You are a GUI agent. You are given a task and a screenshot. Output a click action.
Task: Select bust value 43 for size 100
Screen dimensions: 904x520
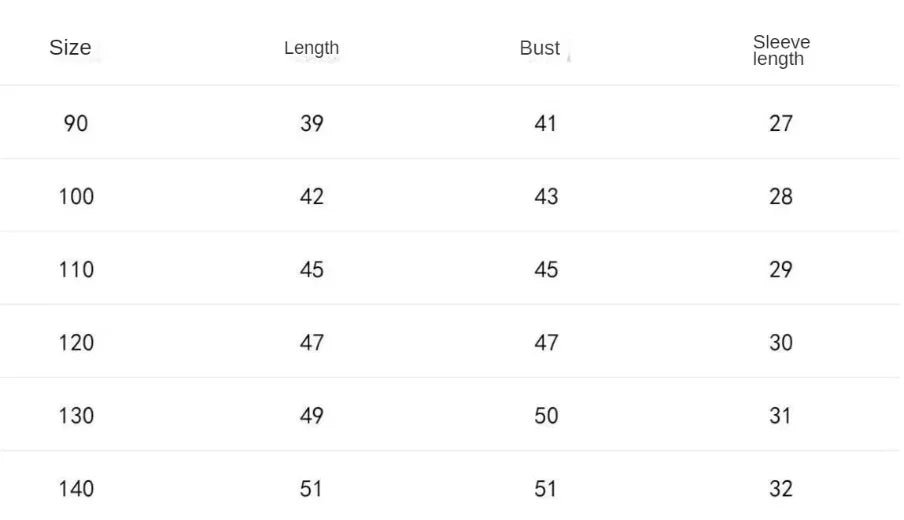pyautogui.click(x=546, y=197)
